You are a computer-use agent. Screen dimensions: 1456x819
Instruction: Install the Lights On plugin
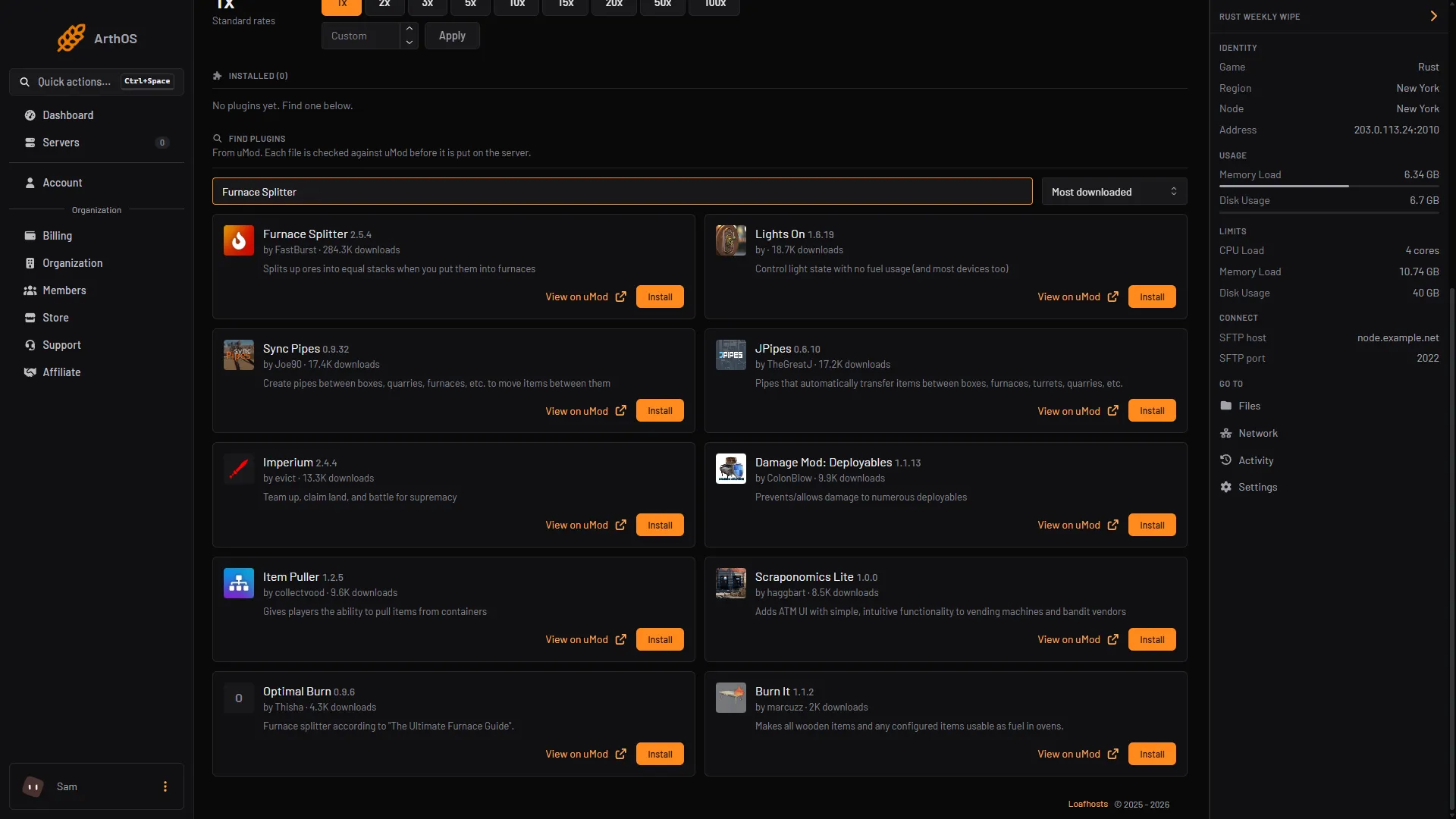coord(1152,297)
